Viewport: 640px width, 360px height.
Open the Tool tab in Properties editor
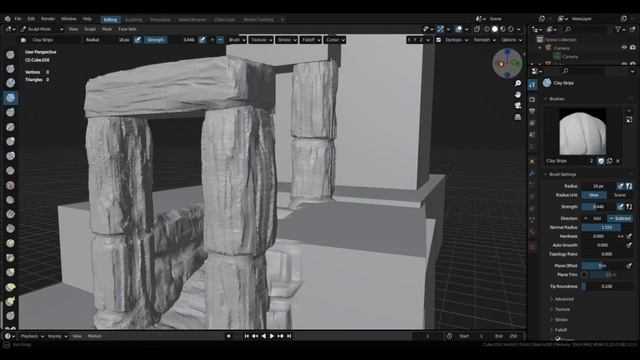coord(532,85)
